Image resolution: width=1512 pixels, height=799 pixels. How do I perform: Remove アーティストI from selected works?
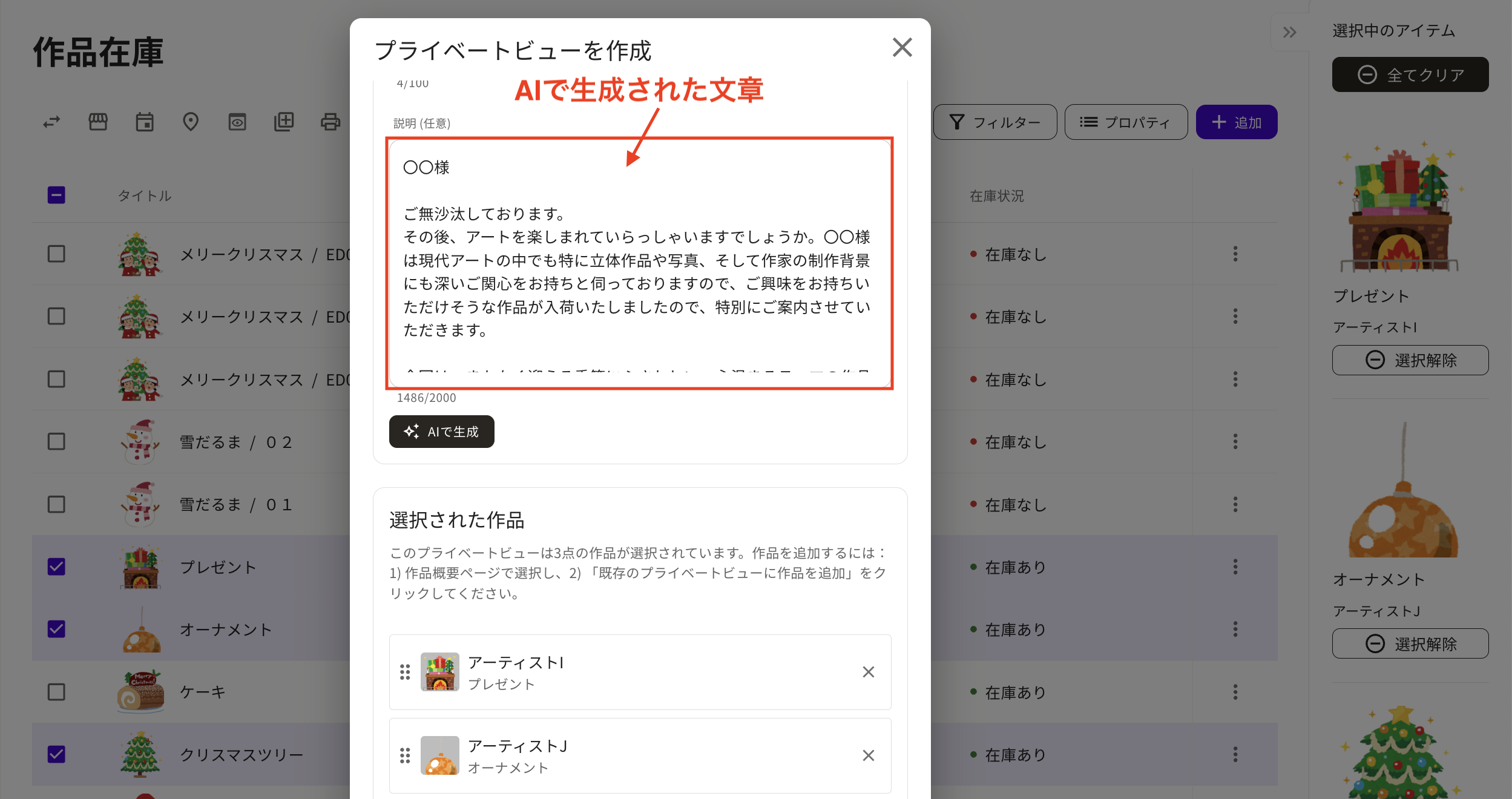click(x=868, y=672)
